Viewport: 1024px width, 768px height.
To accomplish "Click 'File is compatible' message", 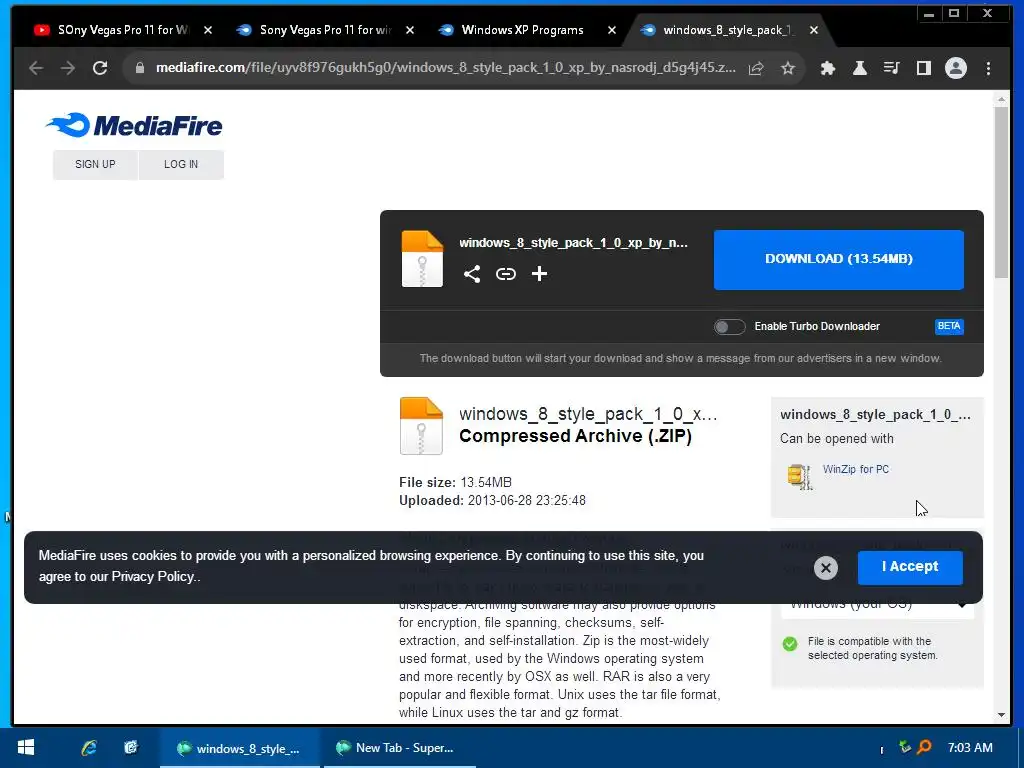I will (x=872, y=648).
